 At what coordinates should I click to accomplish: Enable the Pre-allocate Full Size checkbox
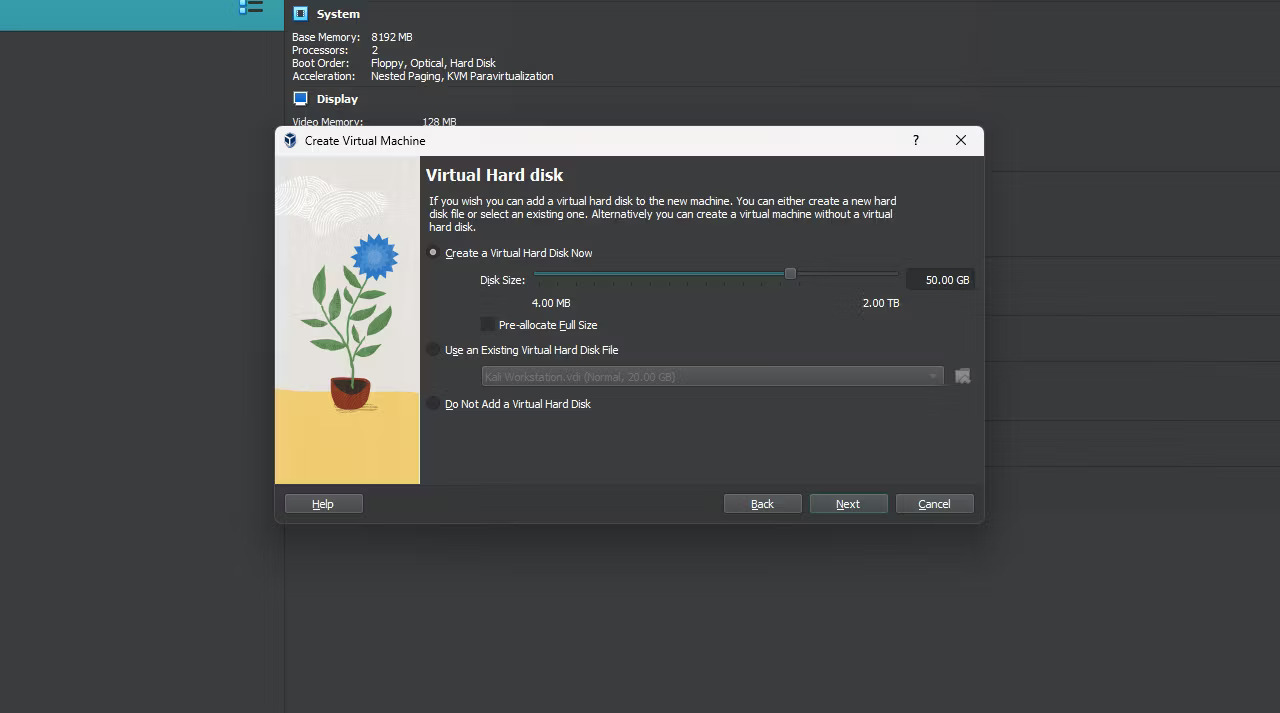pos(487,324)
